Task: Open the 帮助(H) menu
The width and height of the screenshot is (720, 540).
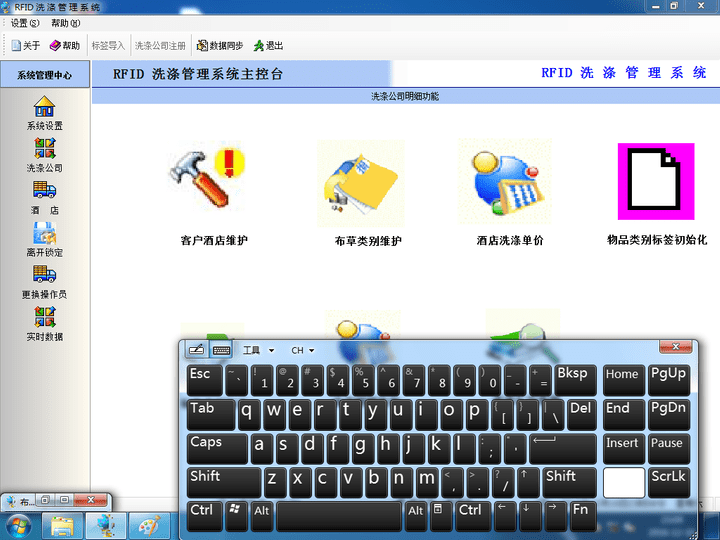Action: pos(66,23)
